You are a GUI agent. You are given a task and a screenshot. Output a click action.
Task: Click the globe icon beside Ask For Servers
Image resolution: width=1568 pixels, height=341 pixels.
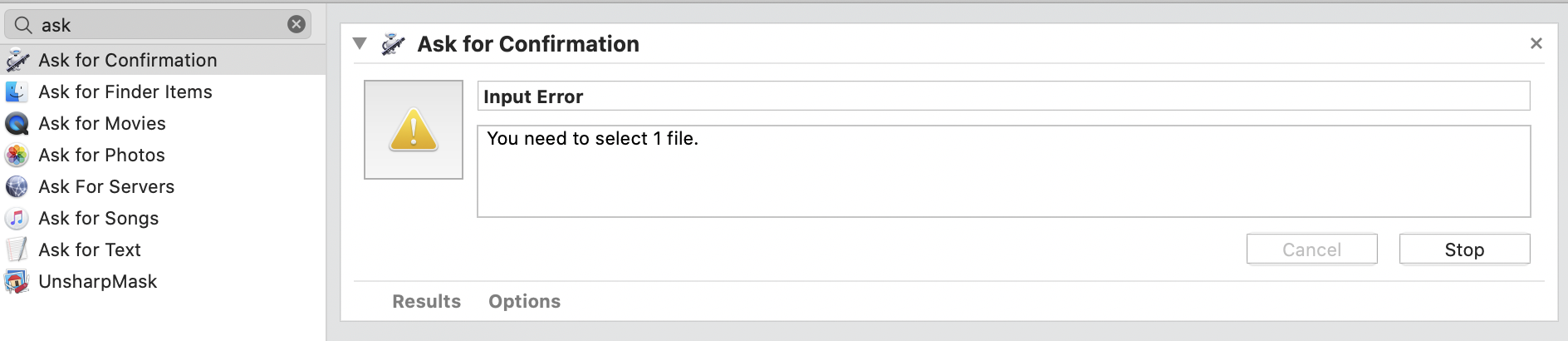(x=17, y=187)
